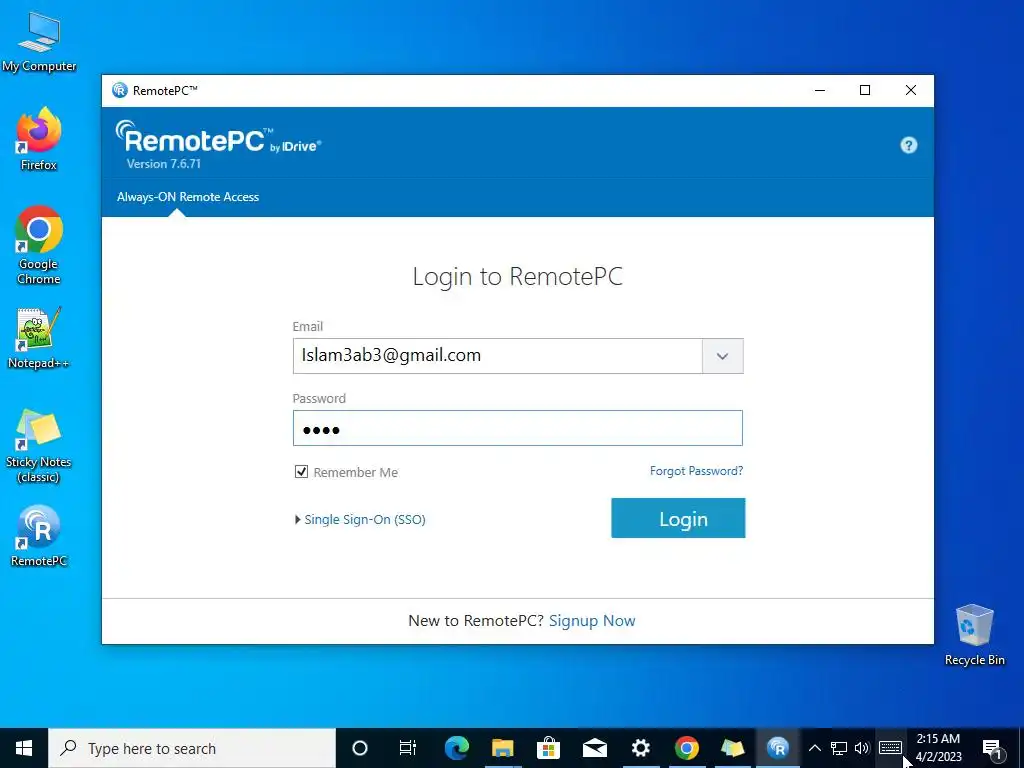Expand the Email dropdown arrow

coord(722,356)
